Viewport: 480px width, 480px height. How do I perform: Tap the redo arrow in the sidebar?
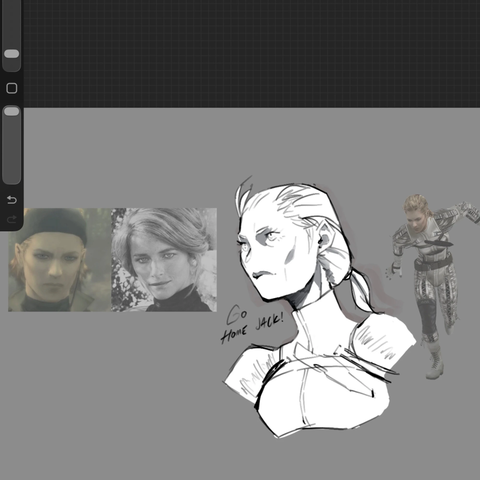point(12,219)
